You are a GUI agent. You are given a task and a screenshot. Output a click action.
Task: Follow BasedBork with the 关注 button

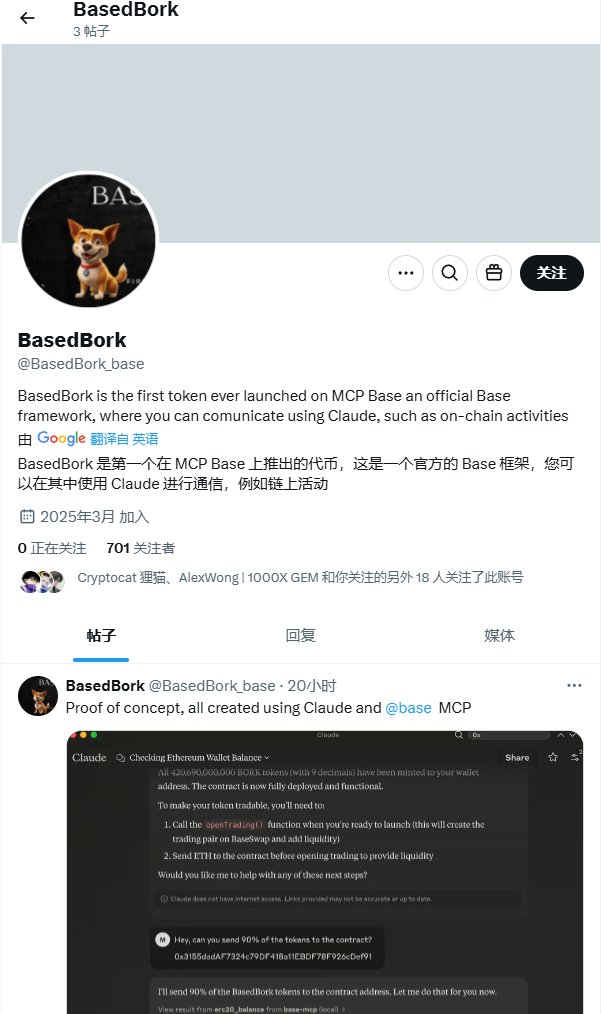552,273
